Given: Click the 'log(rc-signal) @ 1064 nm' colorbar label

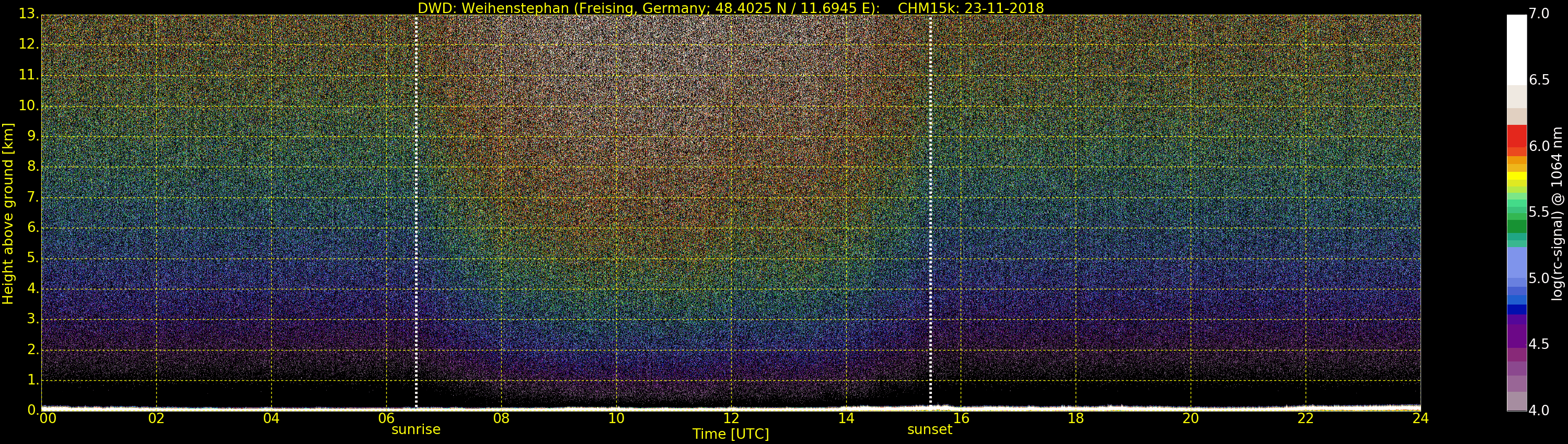Looking at the screenshot, I should 1557,213.
